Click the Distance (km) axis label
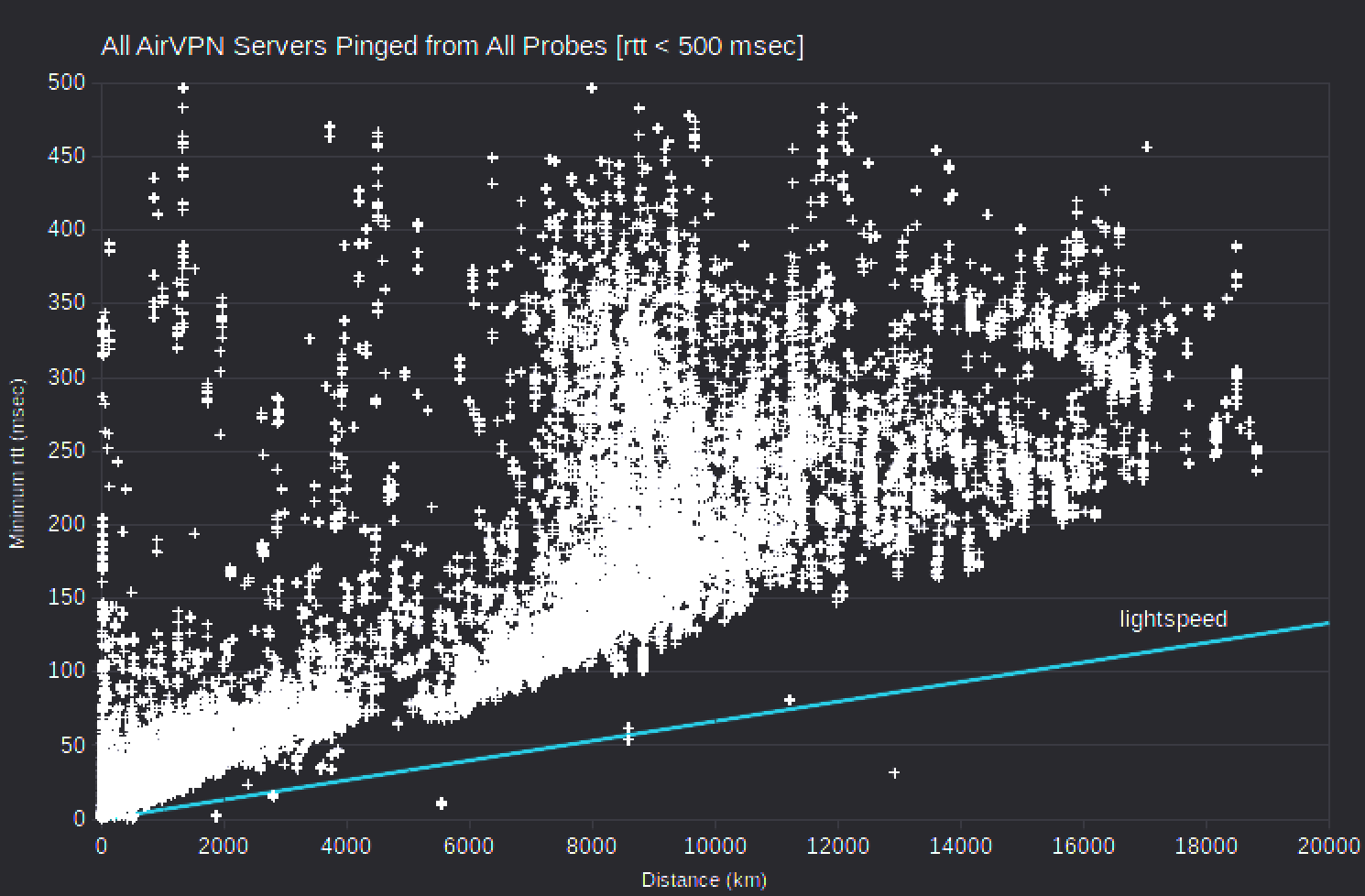The image size is (1365, 896). (x=704, y=880)
